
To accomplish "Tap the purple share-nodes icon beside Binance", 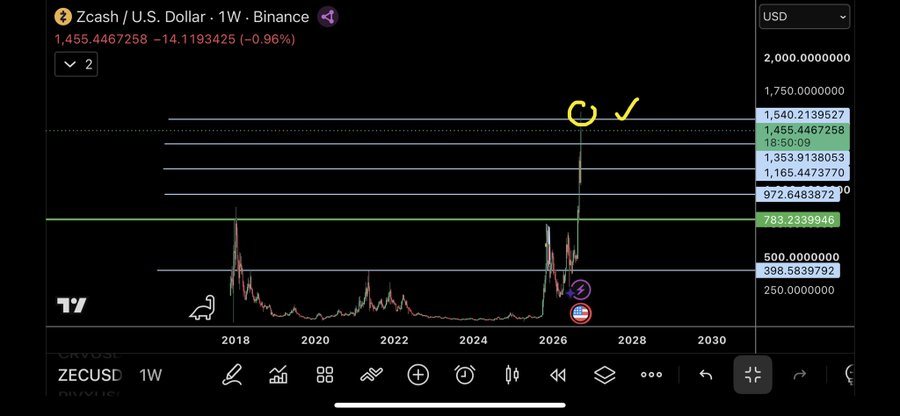I will [x=328, y=17].
